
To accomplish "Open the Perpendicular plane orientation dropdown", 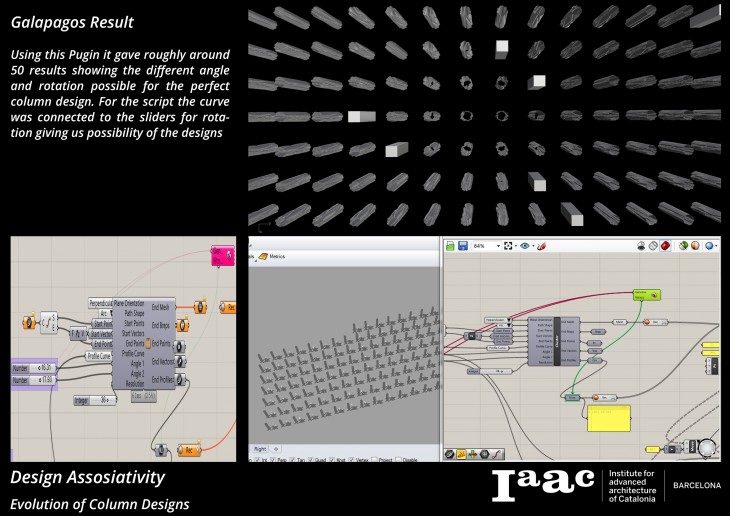I will pyautogui.click(x=116, y=303).
